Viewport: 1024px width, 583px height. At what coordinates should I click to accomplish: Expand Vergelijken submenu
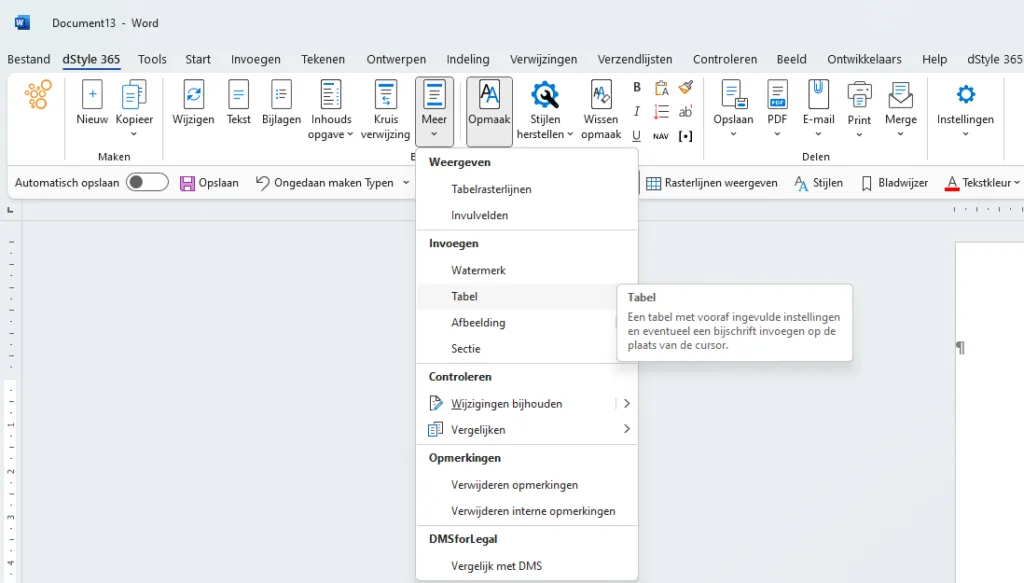tap(626, 429)
